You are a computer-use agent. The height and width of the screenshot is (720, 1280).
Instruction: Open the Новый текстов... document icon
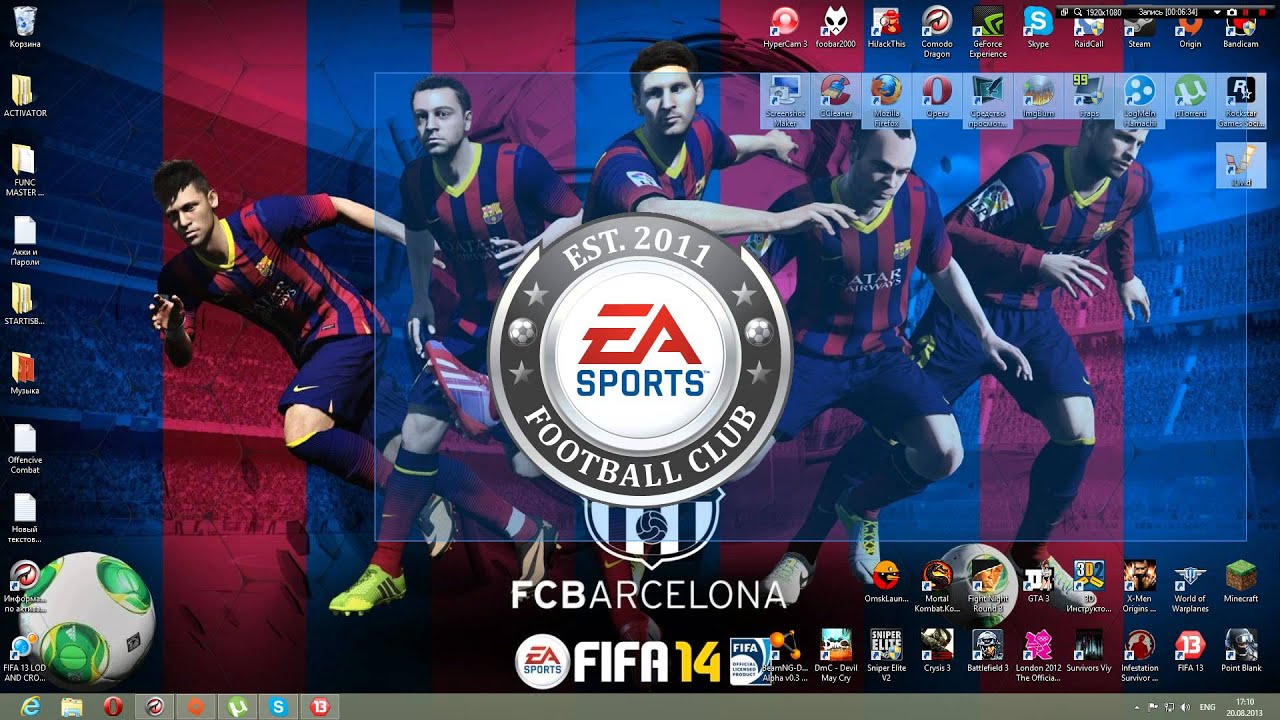25,517
